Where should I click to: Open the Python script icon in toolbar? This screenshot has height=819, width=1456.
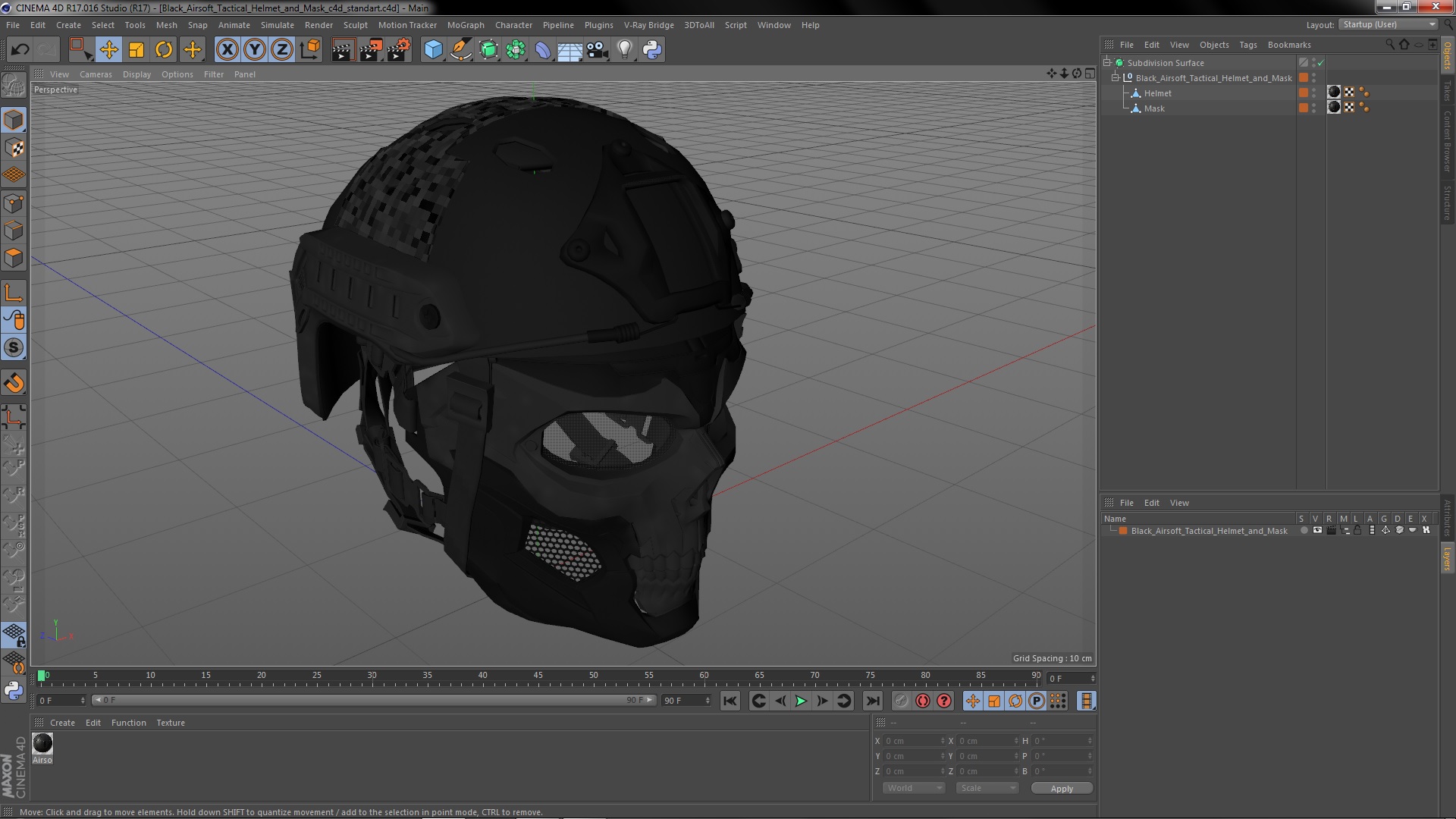coord(652,50)
